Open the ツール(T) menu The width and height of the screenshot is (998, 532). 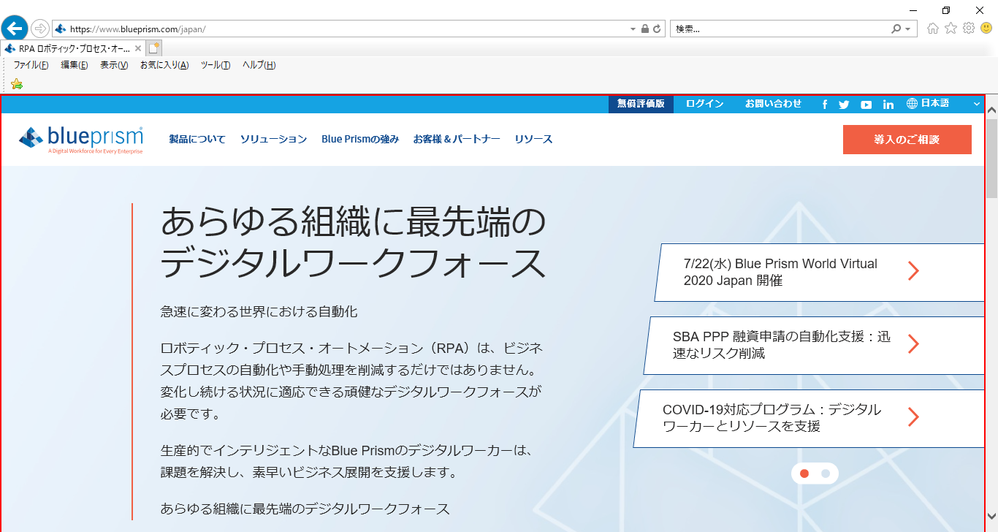point(215,65)
